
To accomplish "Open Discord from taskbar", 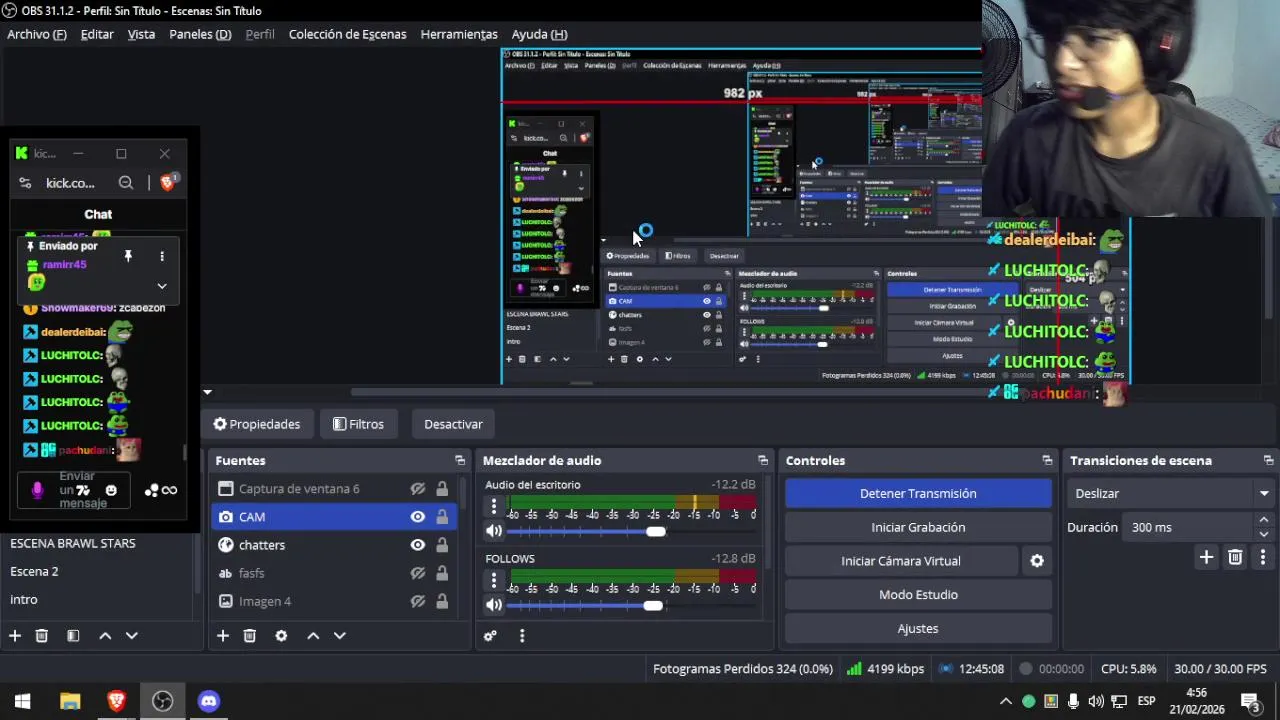I will (x=208, y=701).
